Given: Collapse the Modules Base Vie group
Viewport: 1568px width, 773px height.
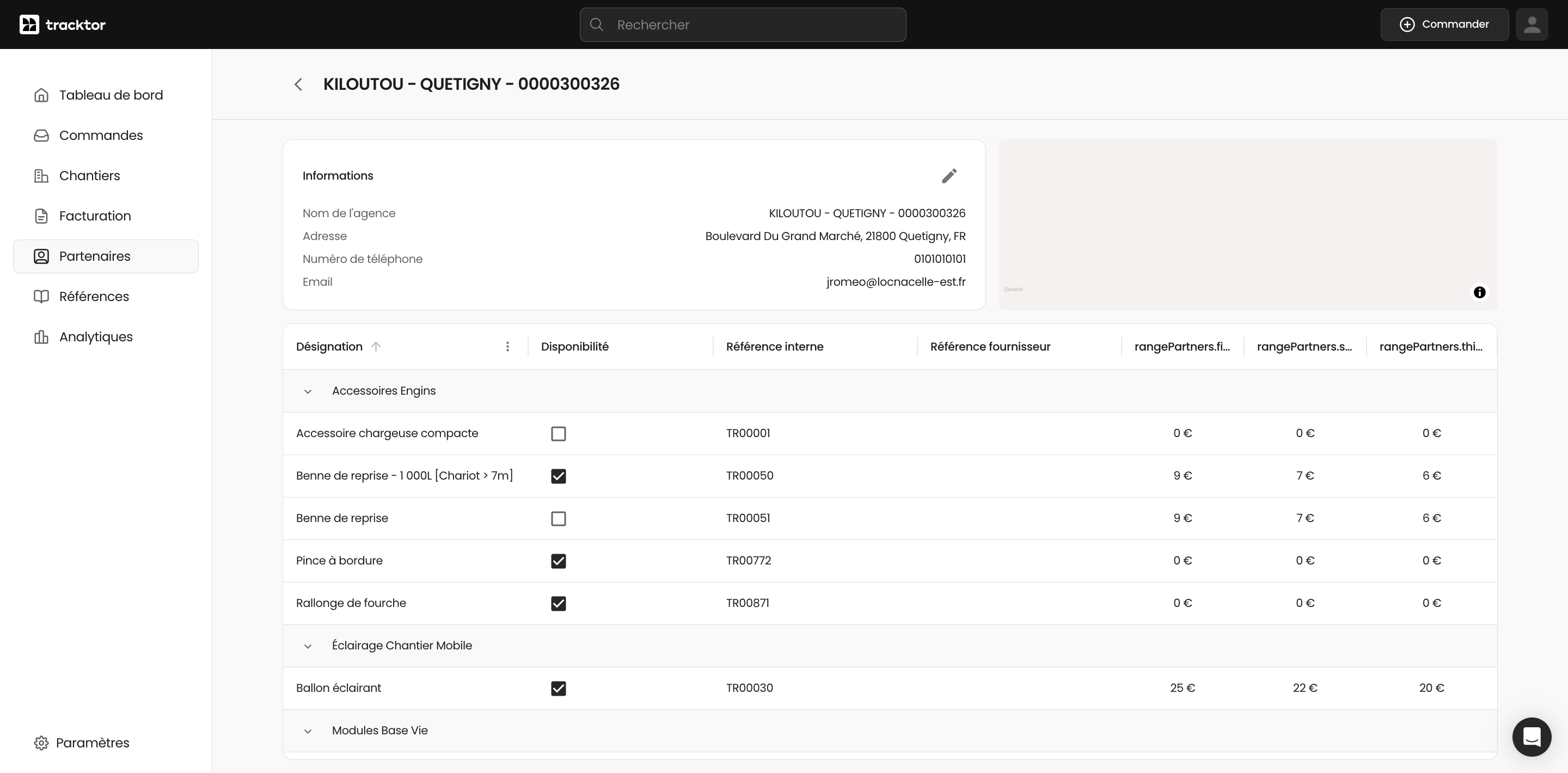Looking at the screenshot, I should pos(308,731).
